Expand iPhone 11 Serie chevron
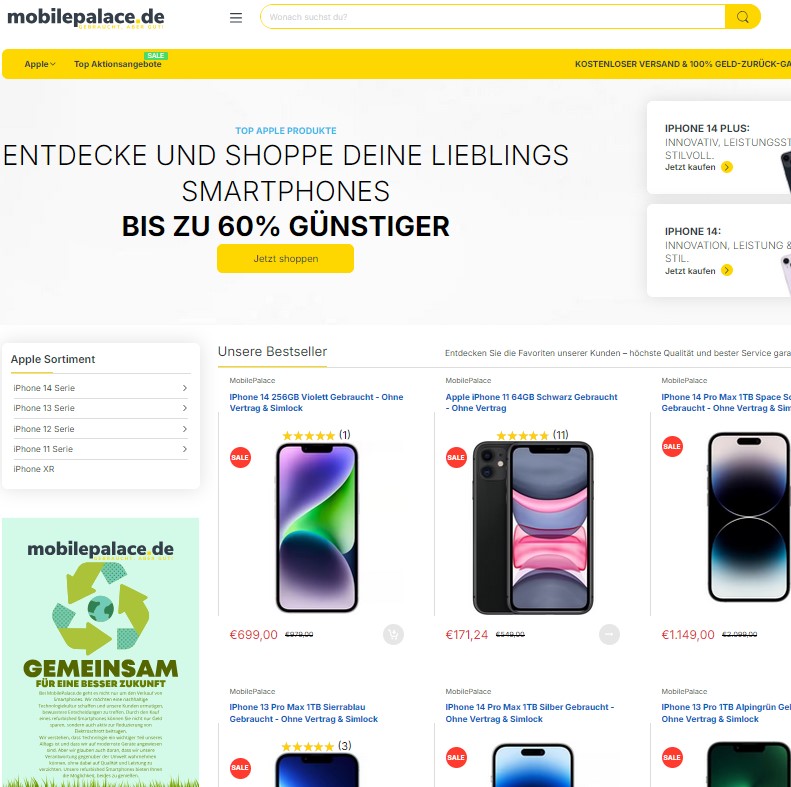This screenshot has width=791, height=787. click(185, 449)
